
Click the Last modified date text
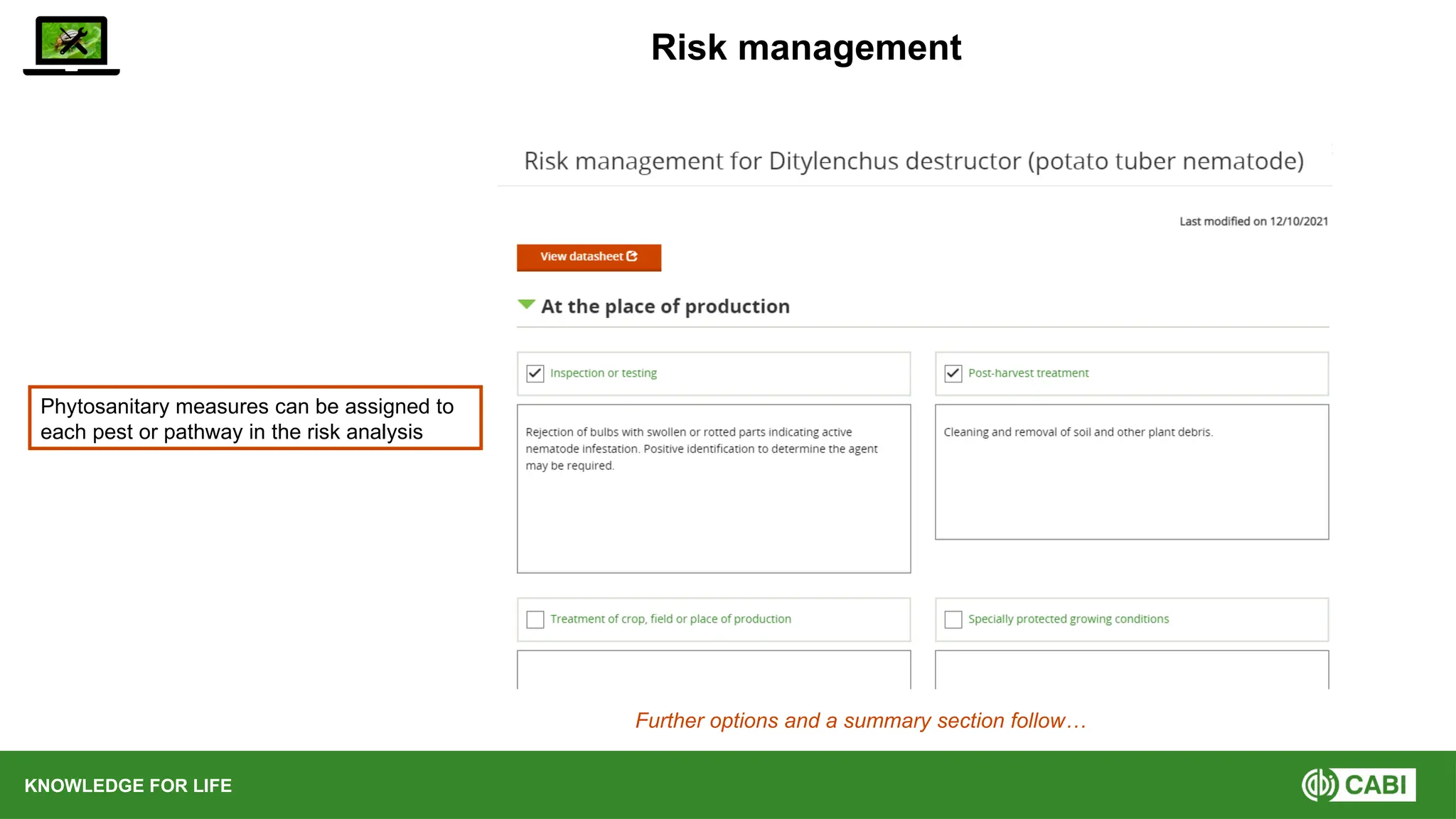click(1253, 221)
